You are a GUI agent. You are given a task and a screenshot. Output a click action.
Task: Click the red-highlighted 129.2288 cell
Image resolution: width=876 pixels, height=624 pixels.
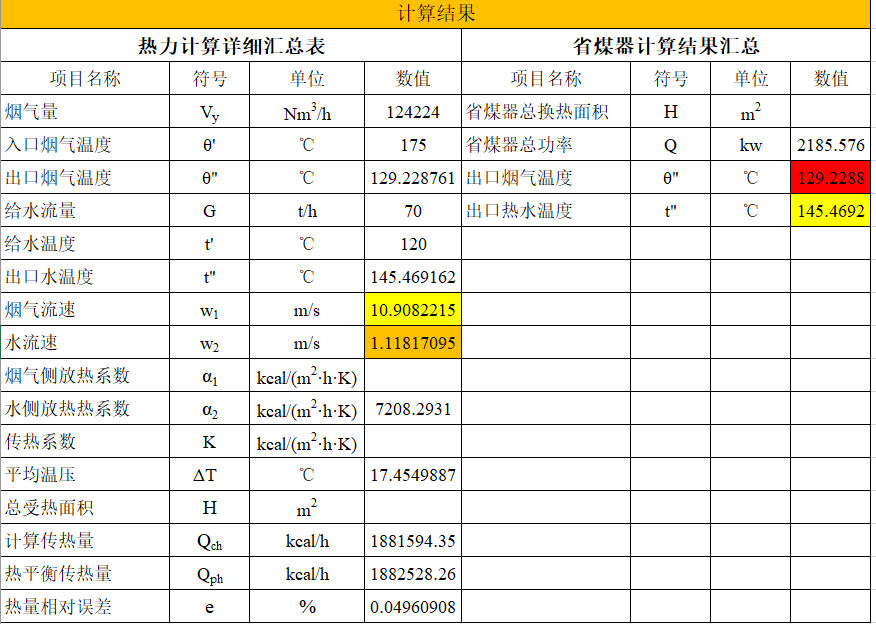click(x=830, y=178)
